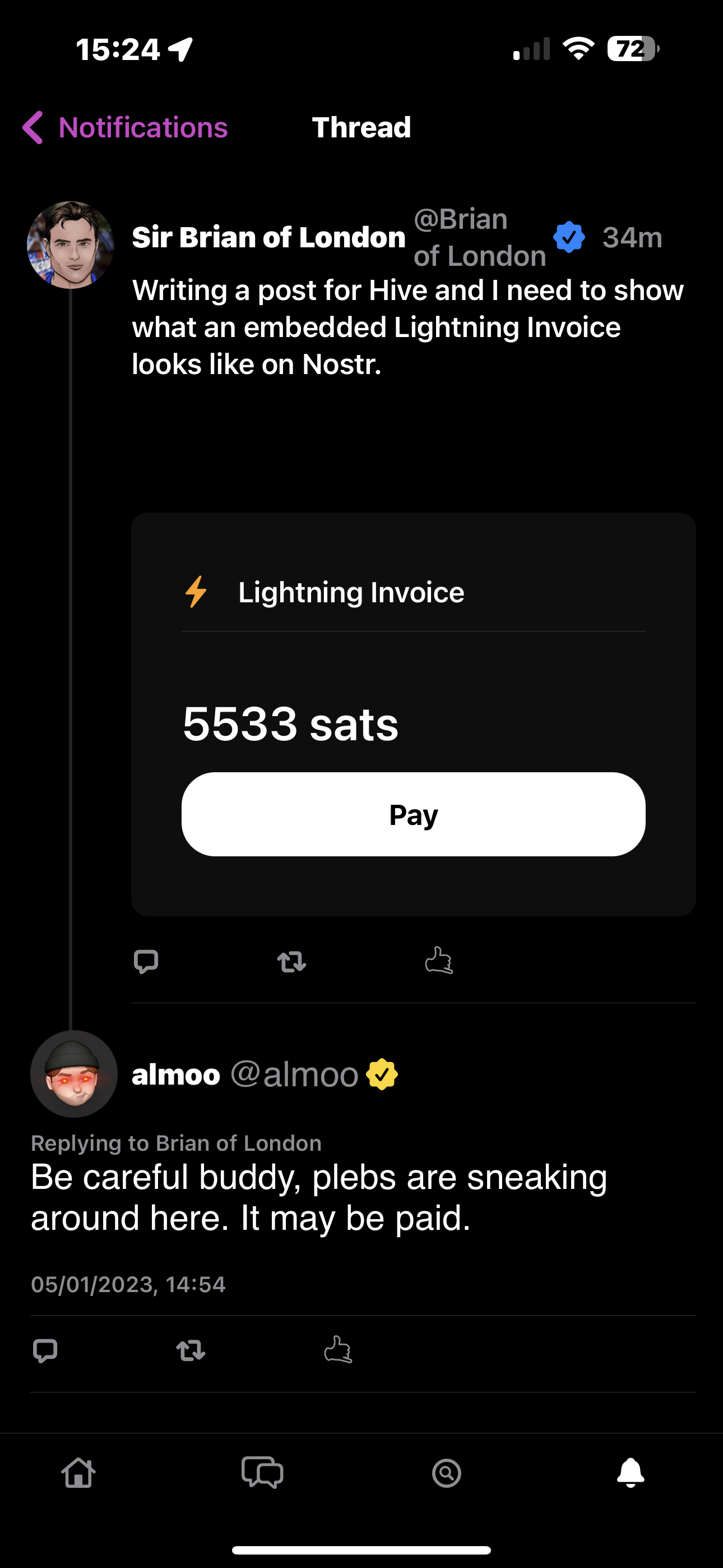
Task: Reply to Brian of London's post
Action: click(x=146, y=962)
